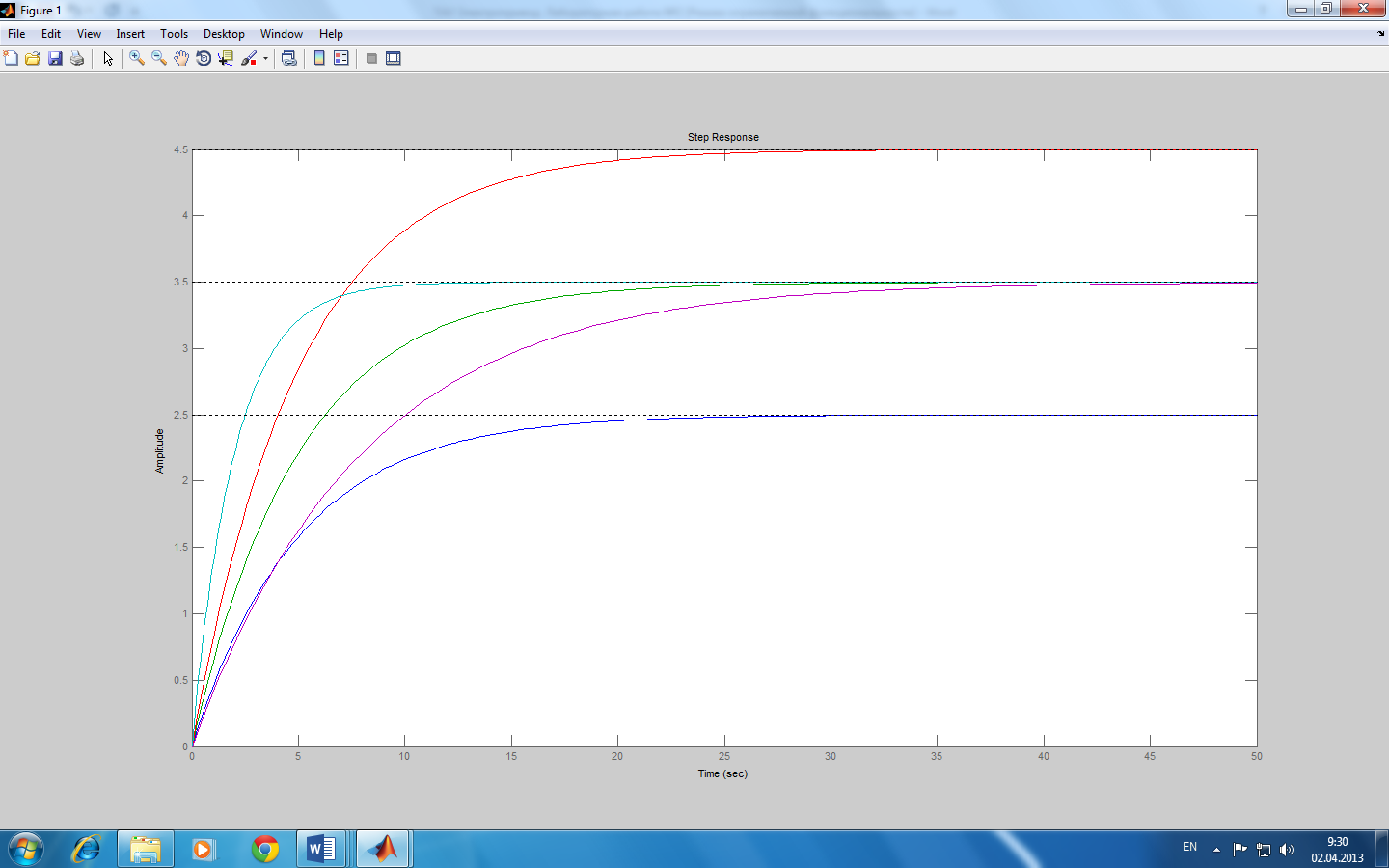Click the EN language indicator
This screenshot has width=1389, height=868.
pyautogui.click(x=1189, y=847)
